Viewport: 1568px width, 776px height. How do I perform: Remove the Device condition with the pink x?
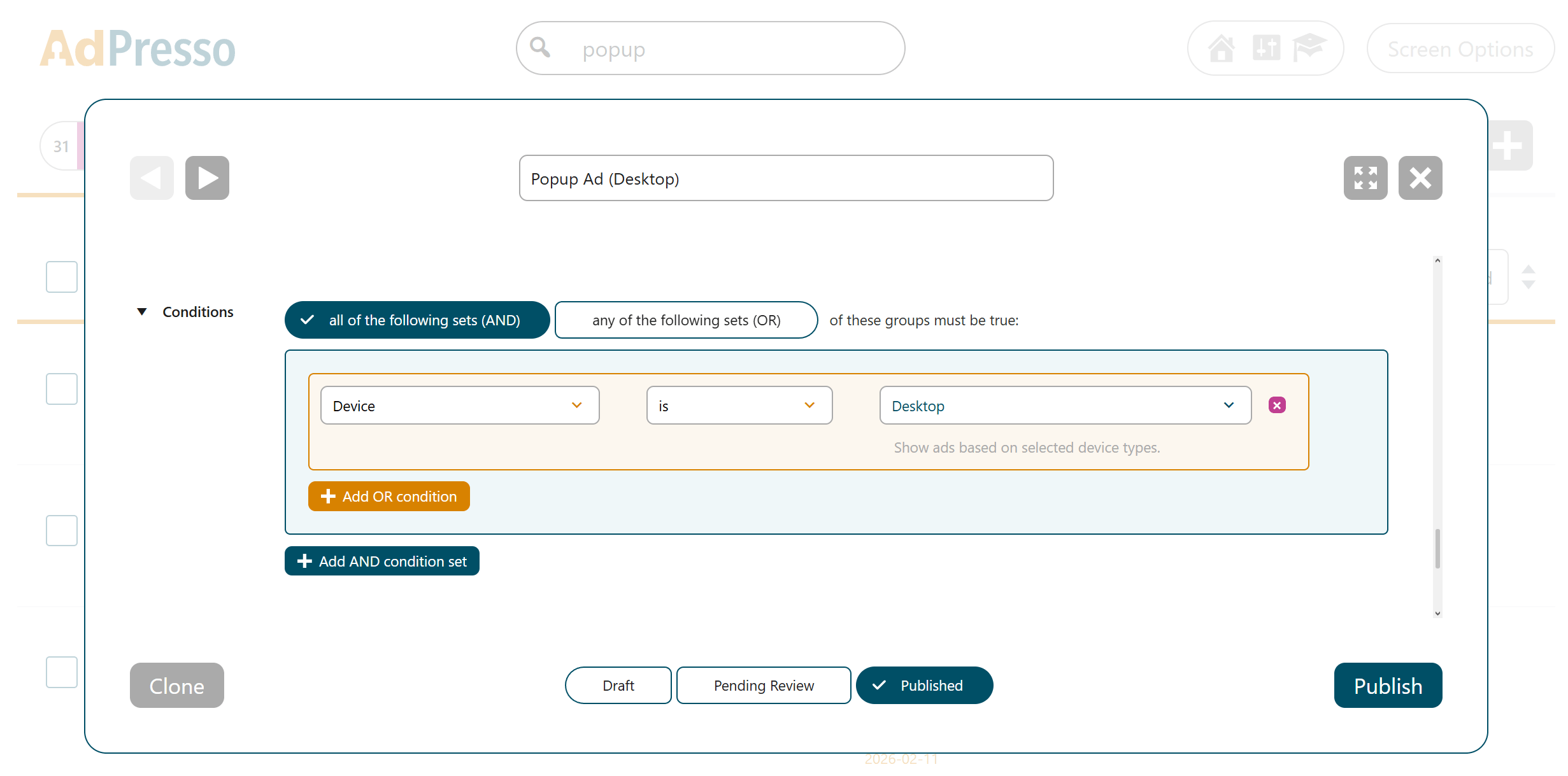[1276, 405]
